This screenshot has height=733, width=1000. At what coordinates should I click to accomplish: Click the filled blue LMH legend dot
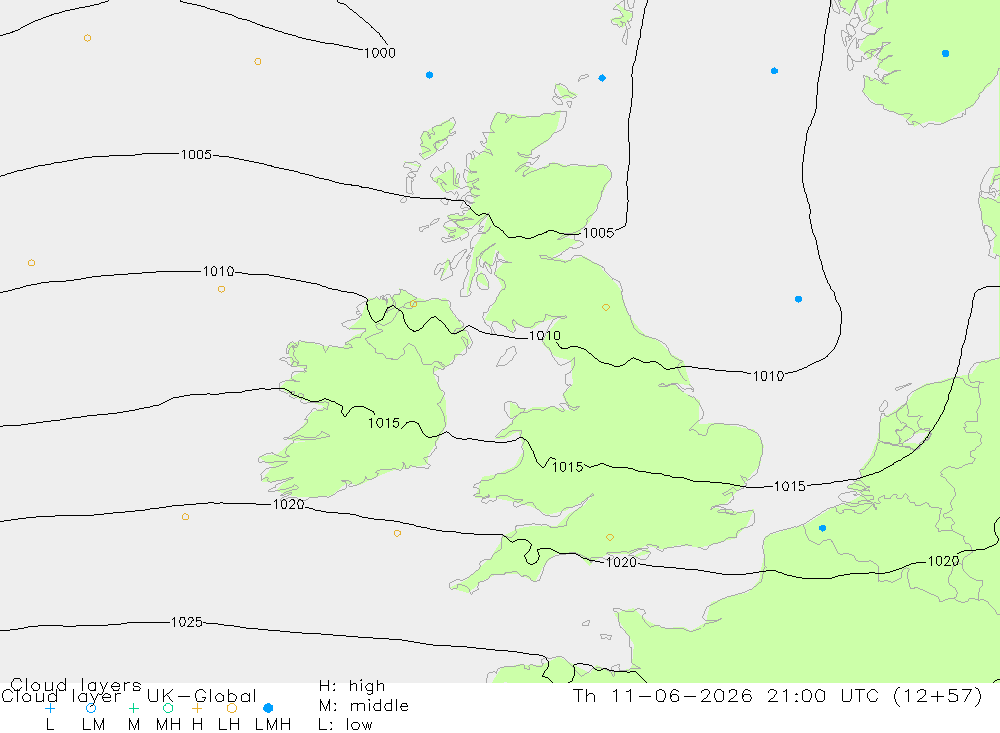268,708
